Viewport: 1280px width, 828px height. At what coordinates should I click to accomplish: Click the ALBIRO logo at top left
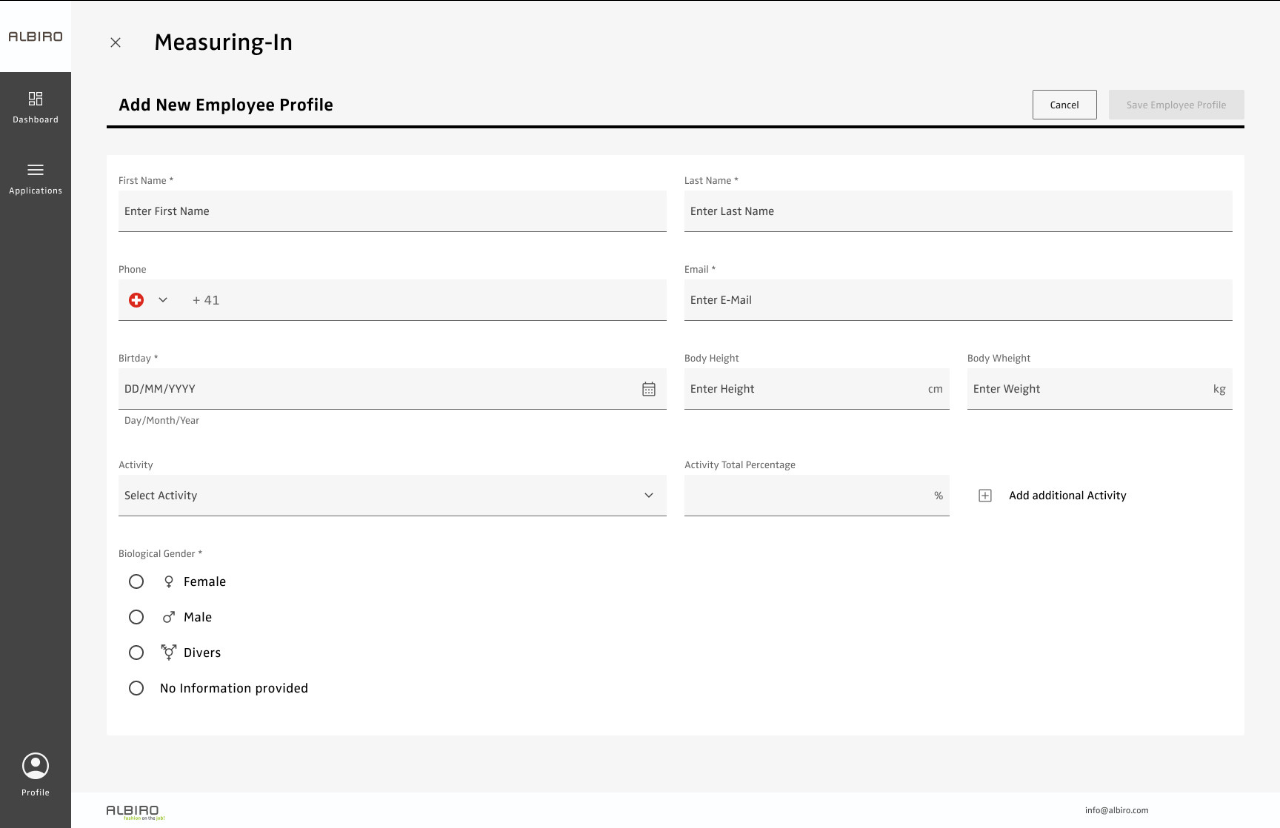(35, 37)
